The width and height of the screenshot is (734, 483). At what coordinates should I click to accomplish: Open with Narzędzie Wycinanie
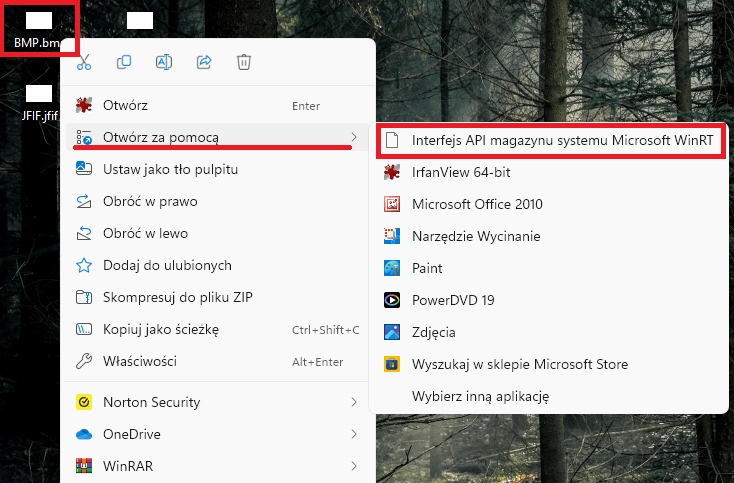pos(549,236)
